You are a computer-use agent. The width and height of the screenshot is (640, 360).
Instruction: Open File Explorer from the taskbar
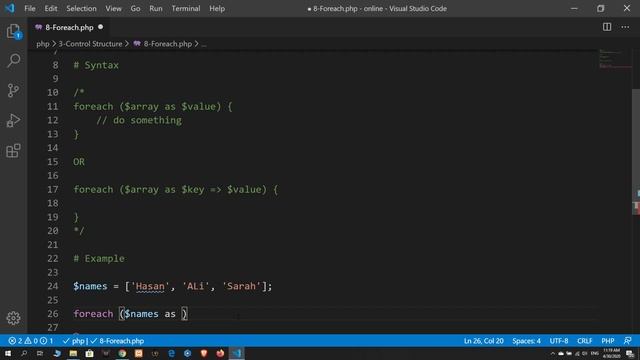[x=73, y=353]
